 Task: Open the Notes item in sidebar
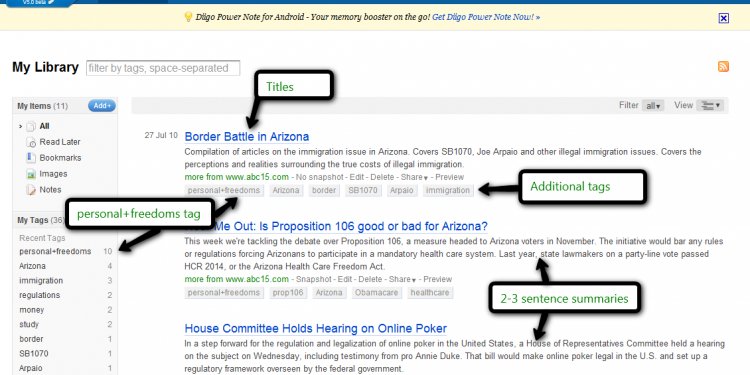(44, 189)
